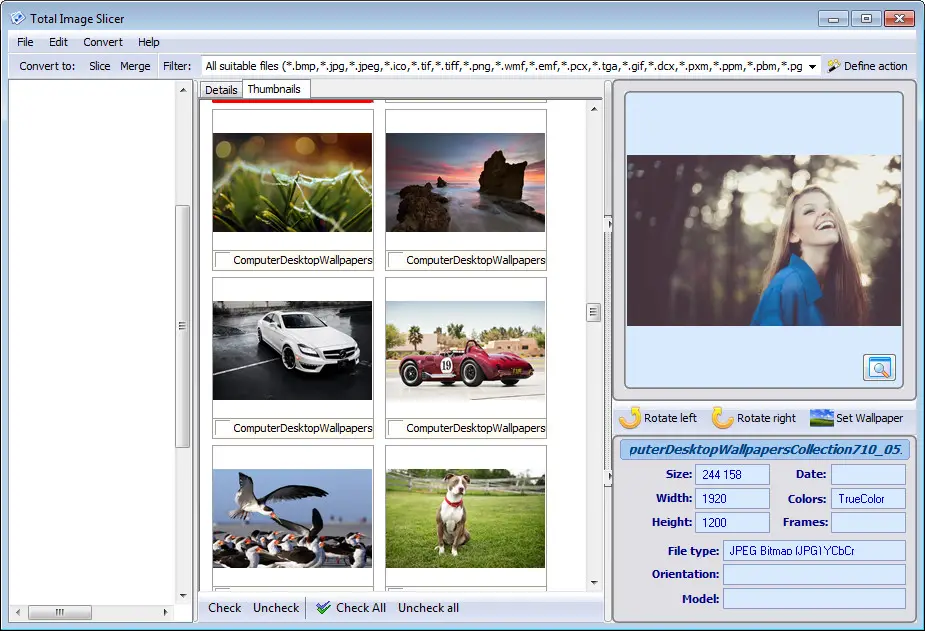925x631 pixels.
Task: Click the Total Image Slicer title icon
Action: tap(17, 18)
